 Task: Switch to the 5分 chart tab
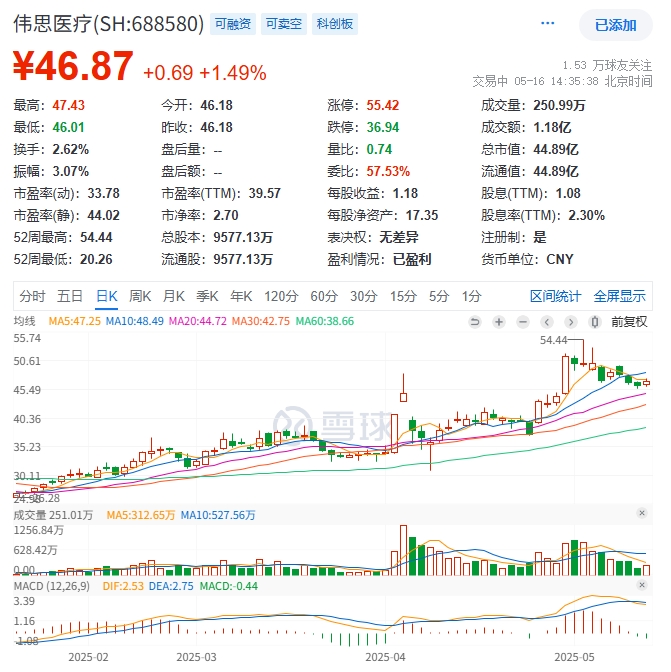pos(439,296)
